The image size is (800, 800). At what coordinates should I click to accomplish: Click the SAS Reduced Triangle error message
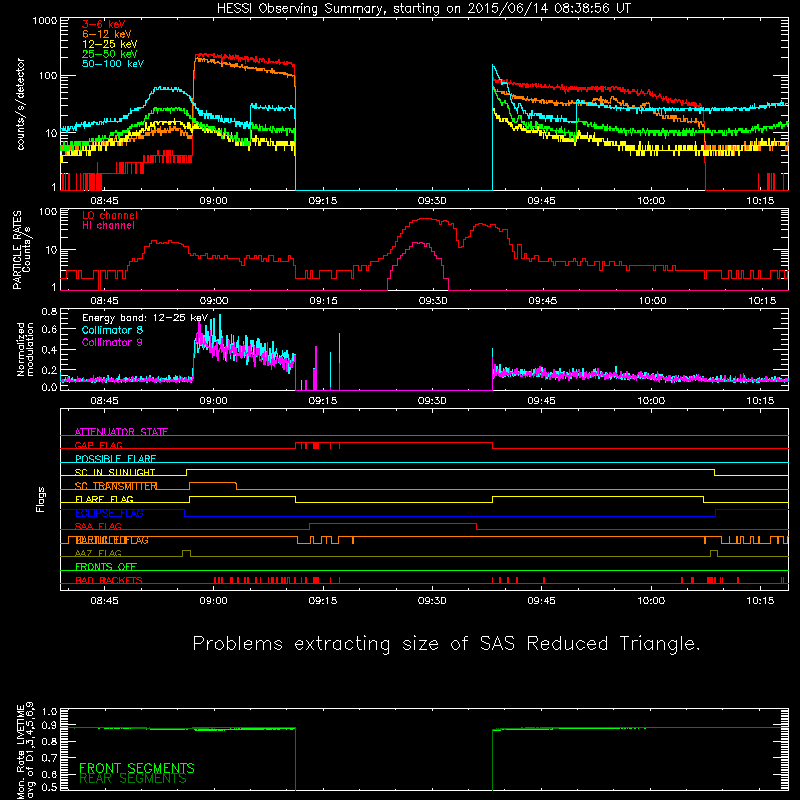(446, 644)
